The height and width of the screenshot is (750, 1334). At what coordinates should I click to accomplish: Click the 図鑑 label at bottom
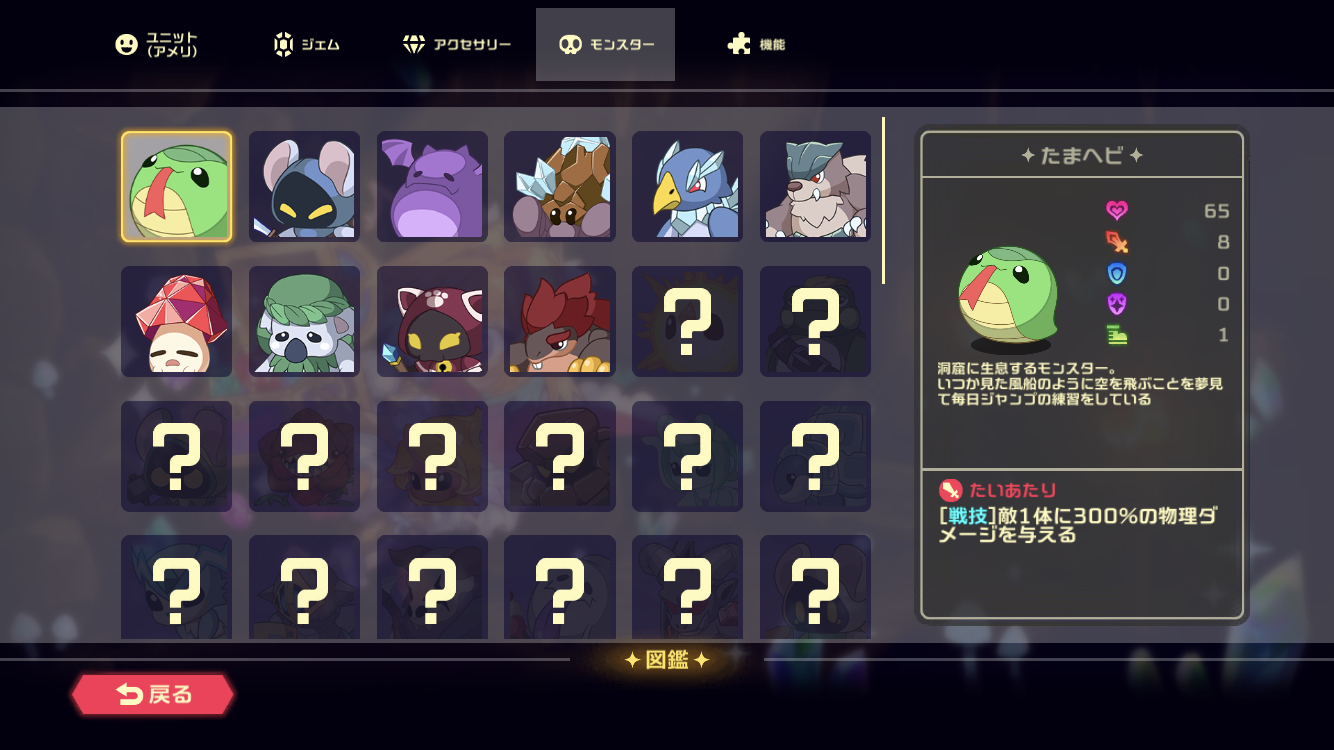coord(667,660)
